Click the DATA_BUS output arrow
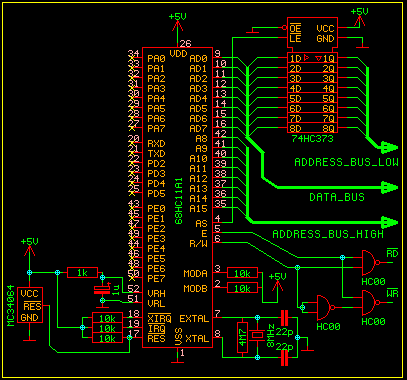Screen dimensions: 407x380 (x=389, y=187)
